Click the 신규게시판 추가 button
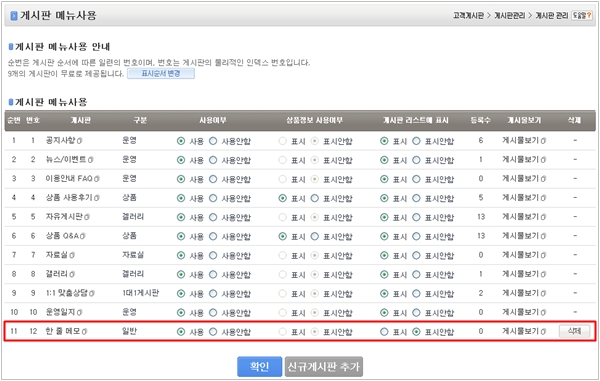The height and width of the screenshot is (381, 600). [x=324, y=366]
